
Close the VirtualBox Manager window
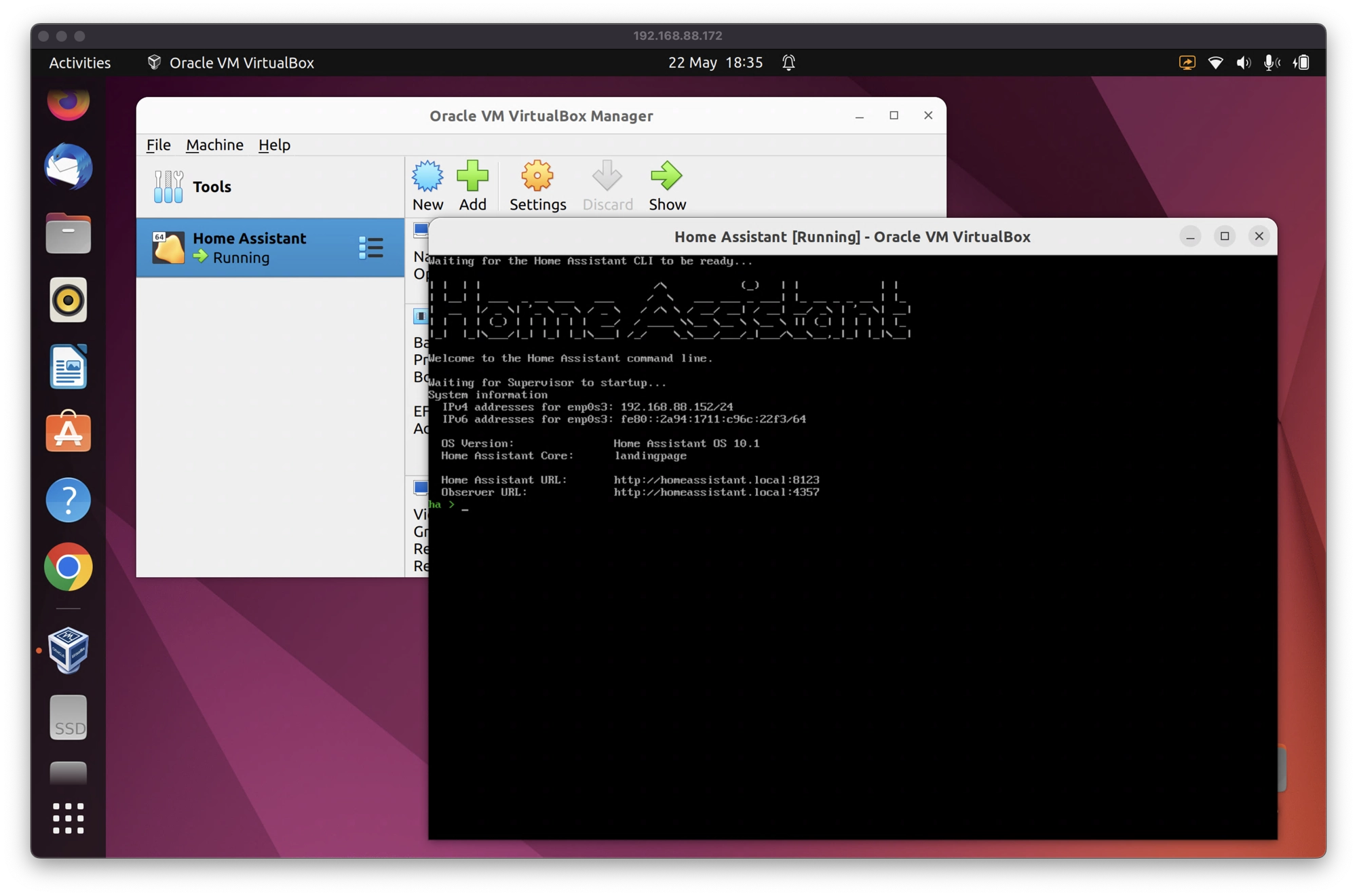coord(928,116)
